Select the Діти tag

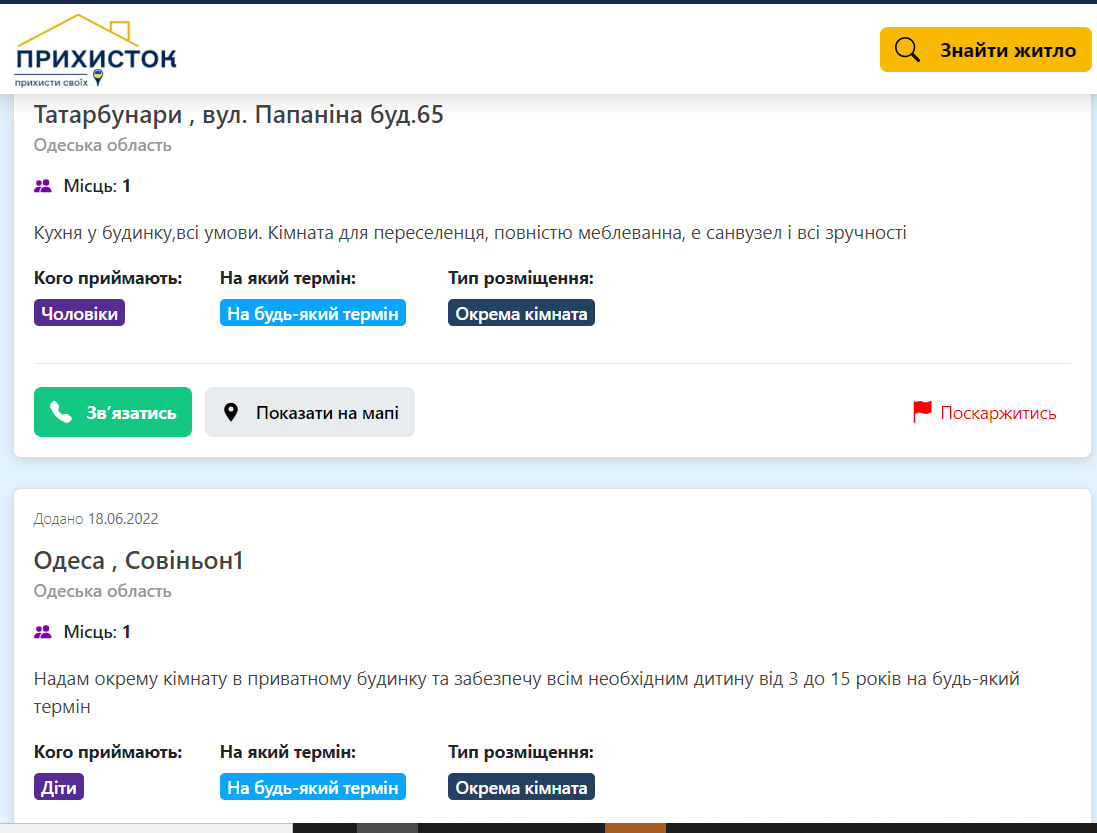click(58, 787)
